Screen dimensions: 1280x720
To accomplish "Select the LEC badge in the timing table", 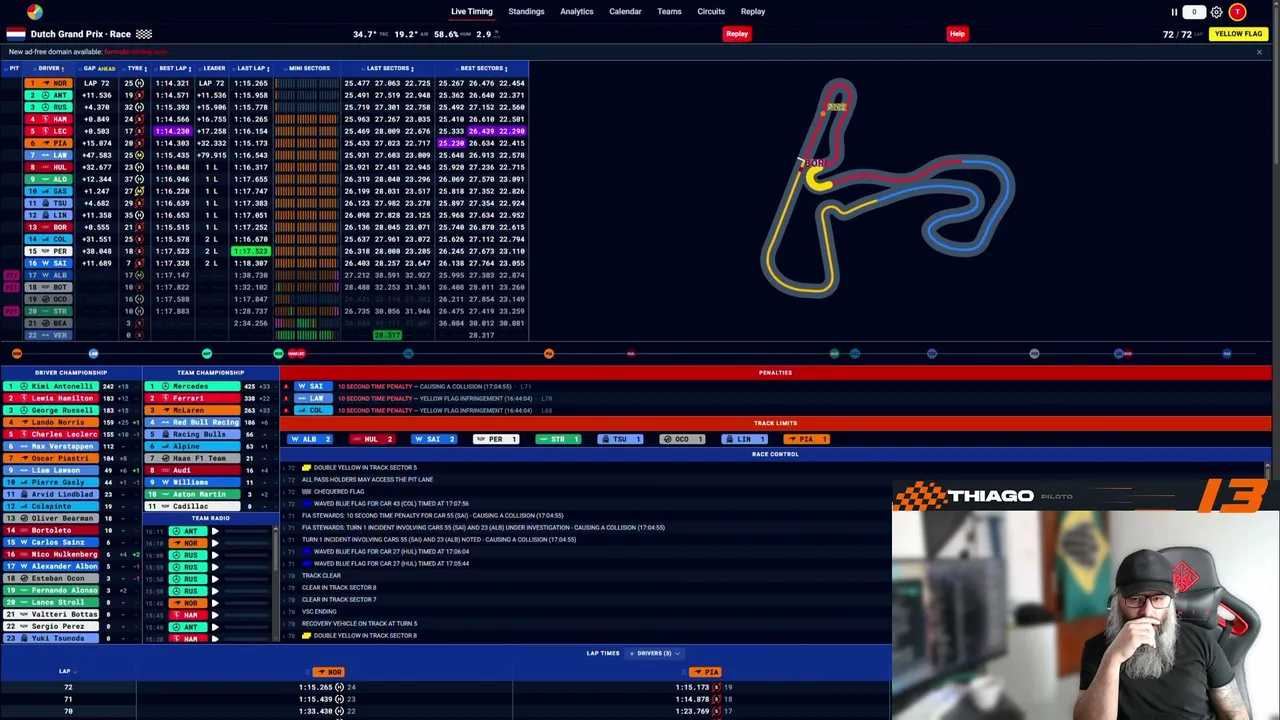I will click(x=49, y=131).
